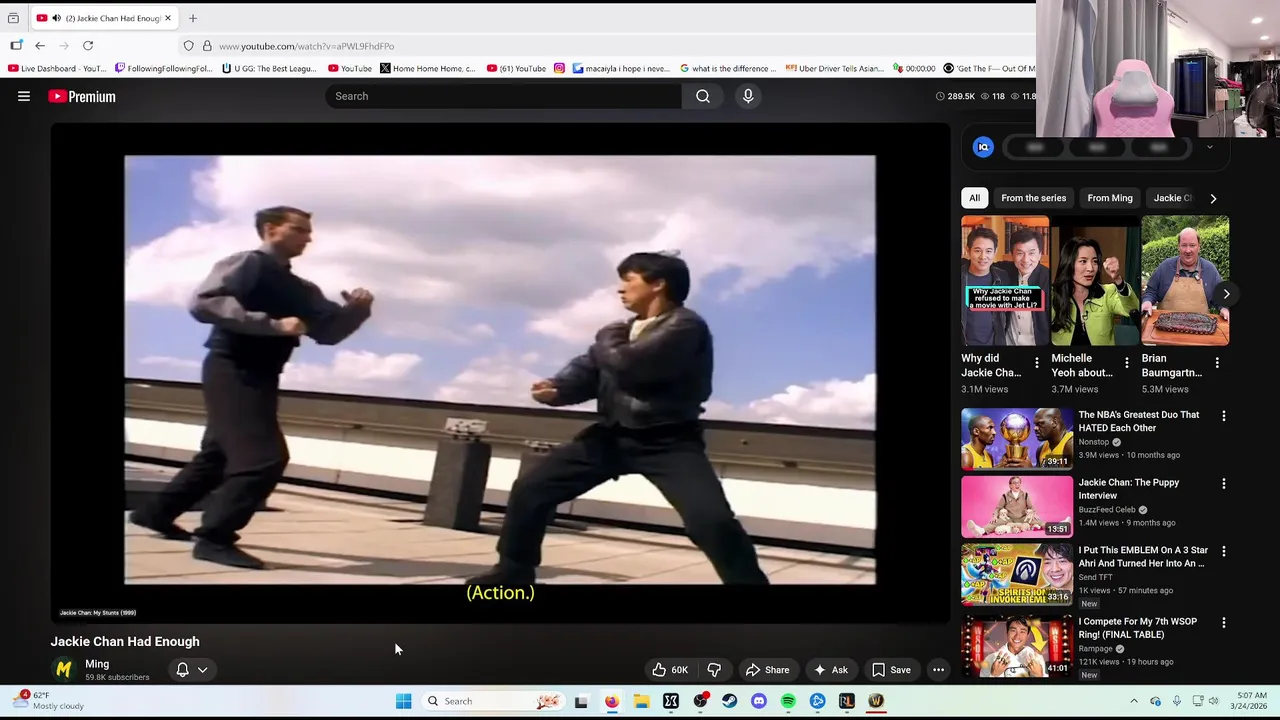
Task: Expand the extension panel chevron beside IQ
Action: pos(1209,147)
